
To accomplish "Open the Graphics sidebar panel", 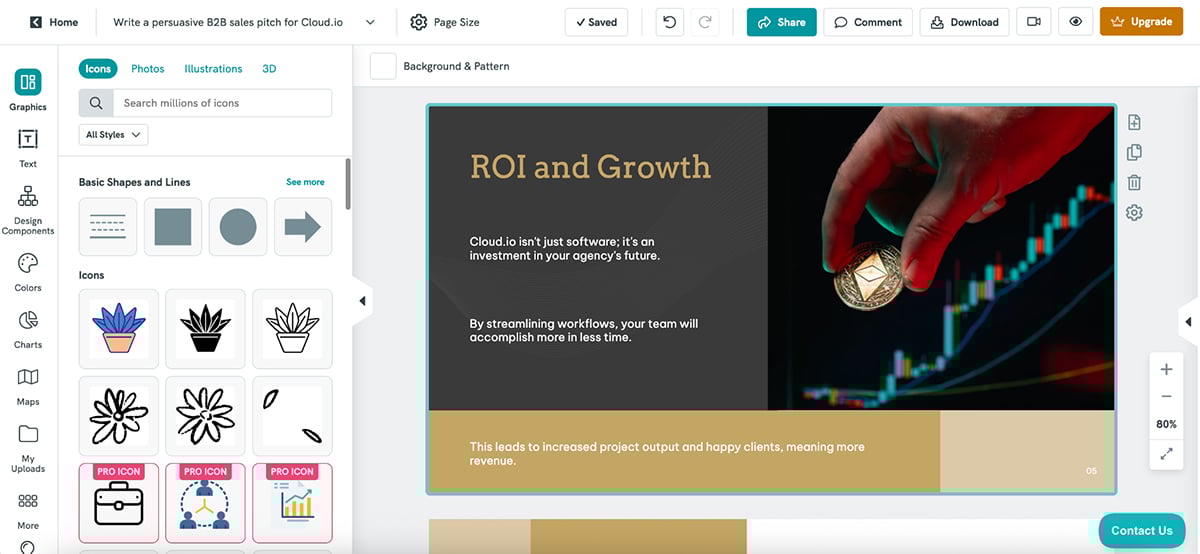I will click(28, 90).
